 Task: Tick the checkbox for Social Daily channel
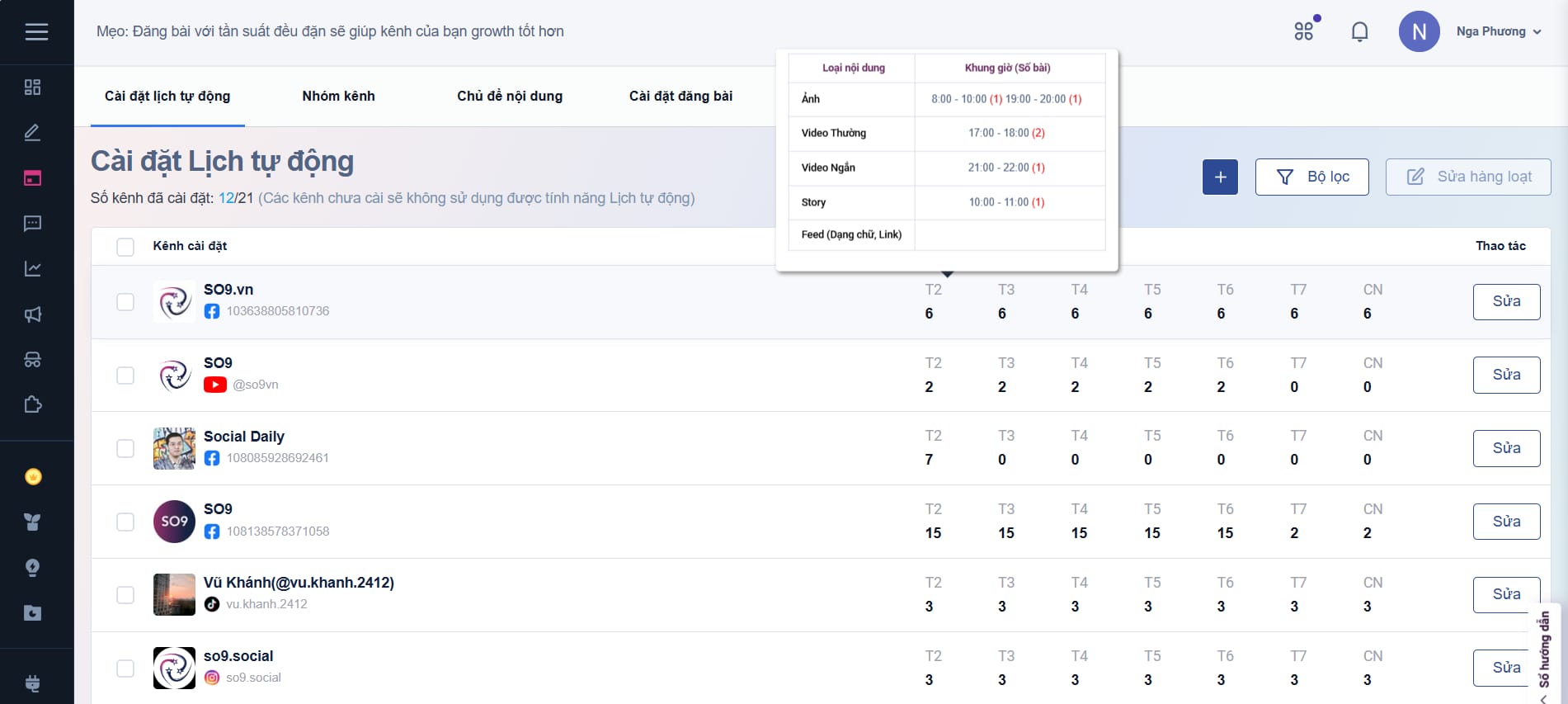tap(125, 448)
